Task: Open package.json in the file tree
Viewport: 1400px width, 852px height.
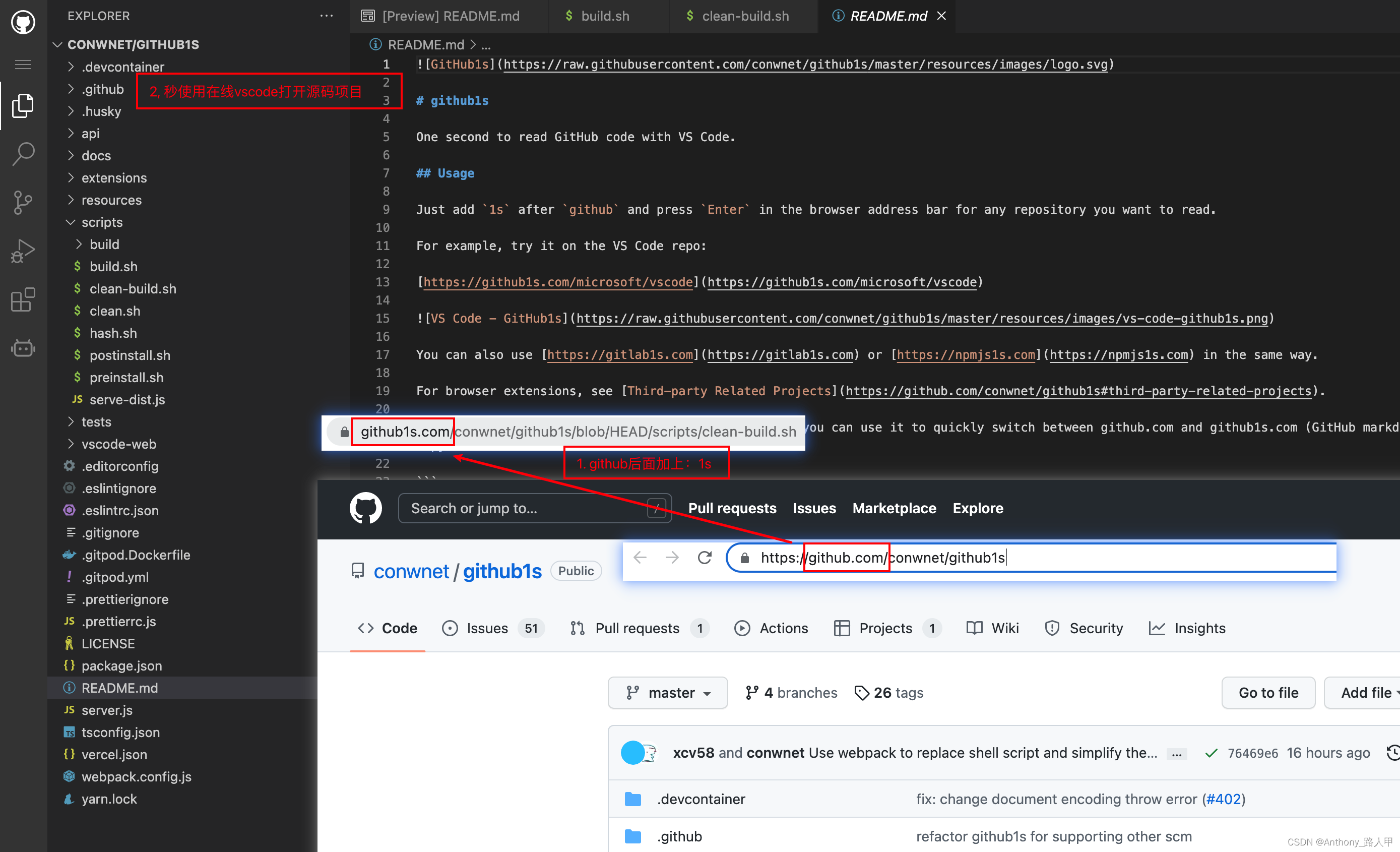Action: pyautogui.click(x=121, y=665)
